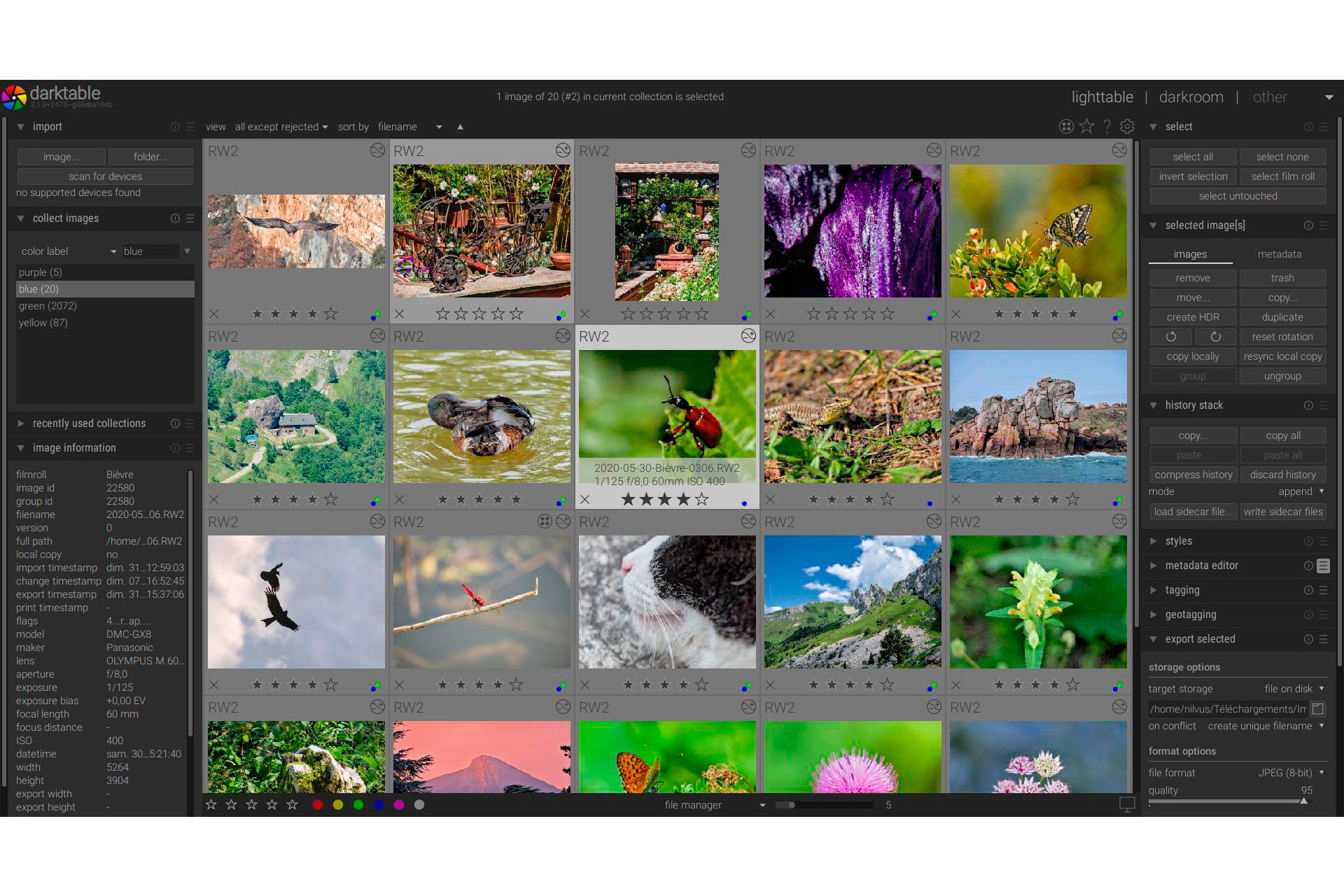Open darktable preferences via the gear icon

click(x=1127, y=127)
